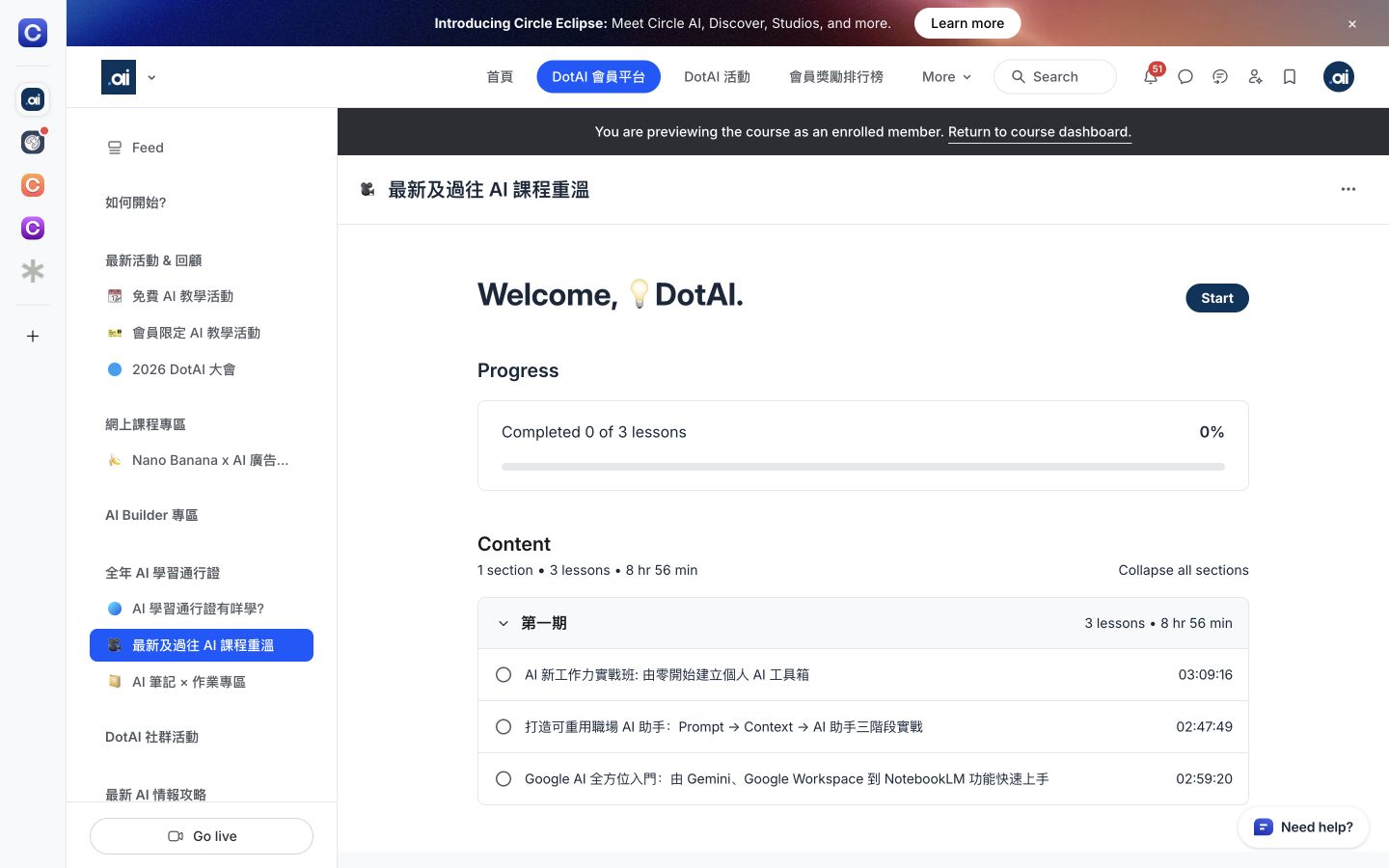The image size is (1389, 868).
Task: Click the course progress bar
Action: point(863,467)
